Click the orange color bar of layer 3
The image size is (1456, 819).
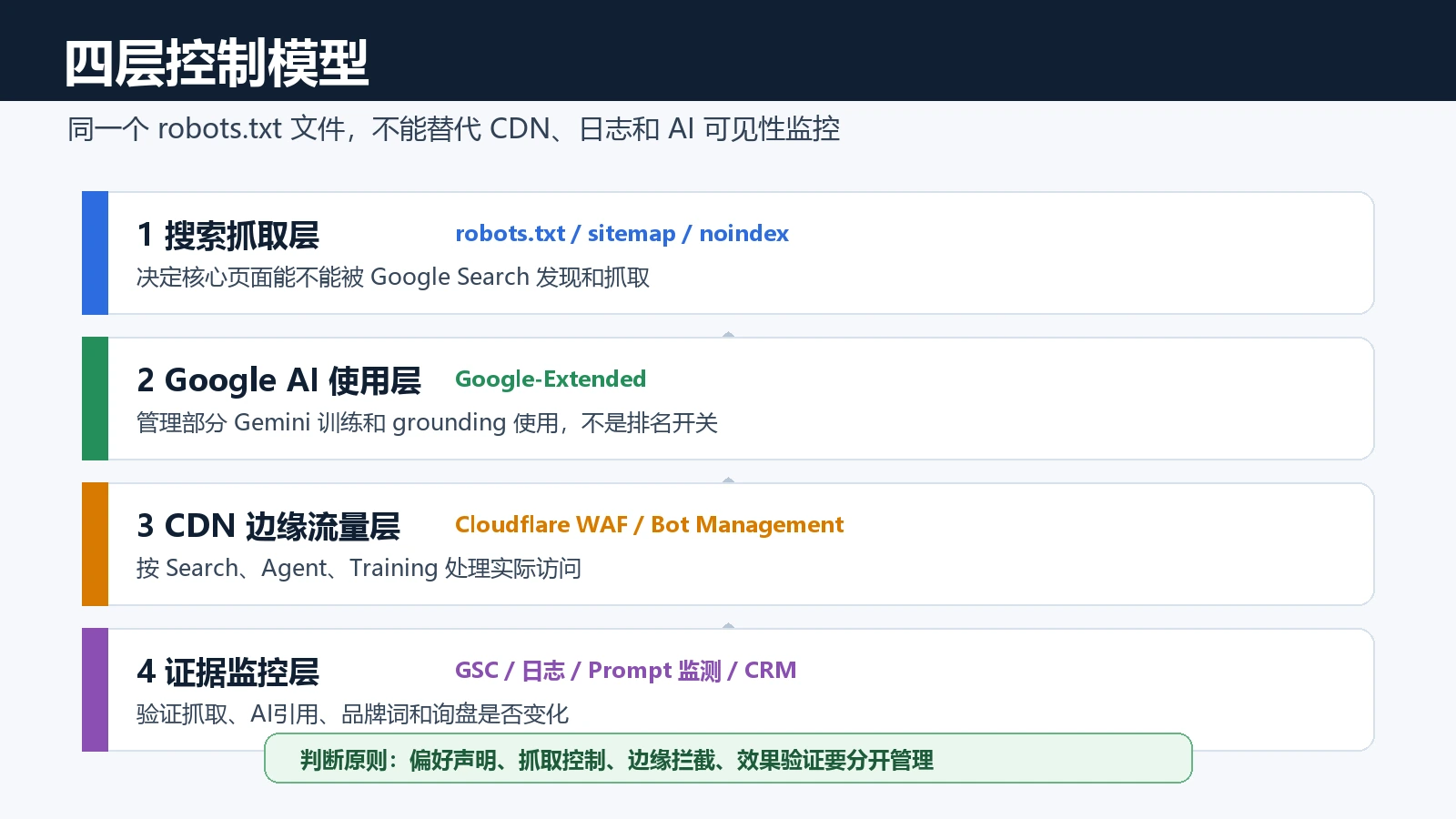coord(95,544)
